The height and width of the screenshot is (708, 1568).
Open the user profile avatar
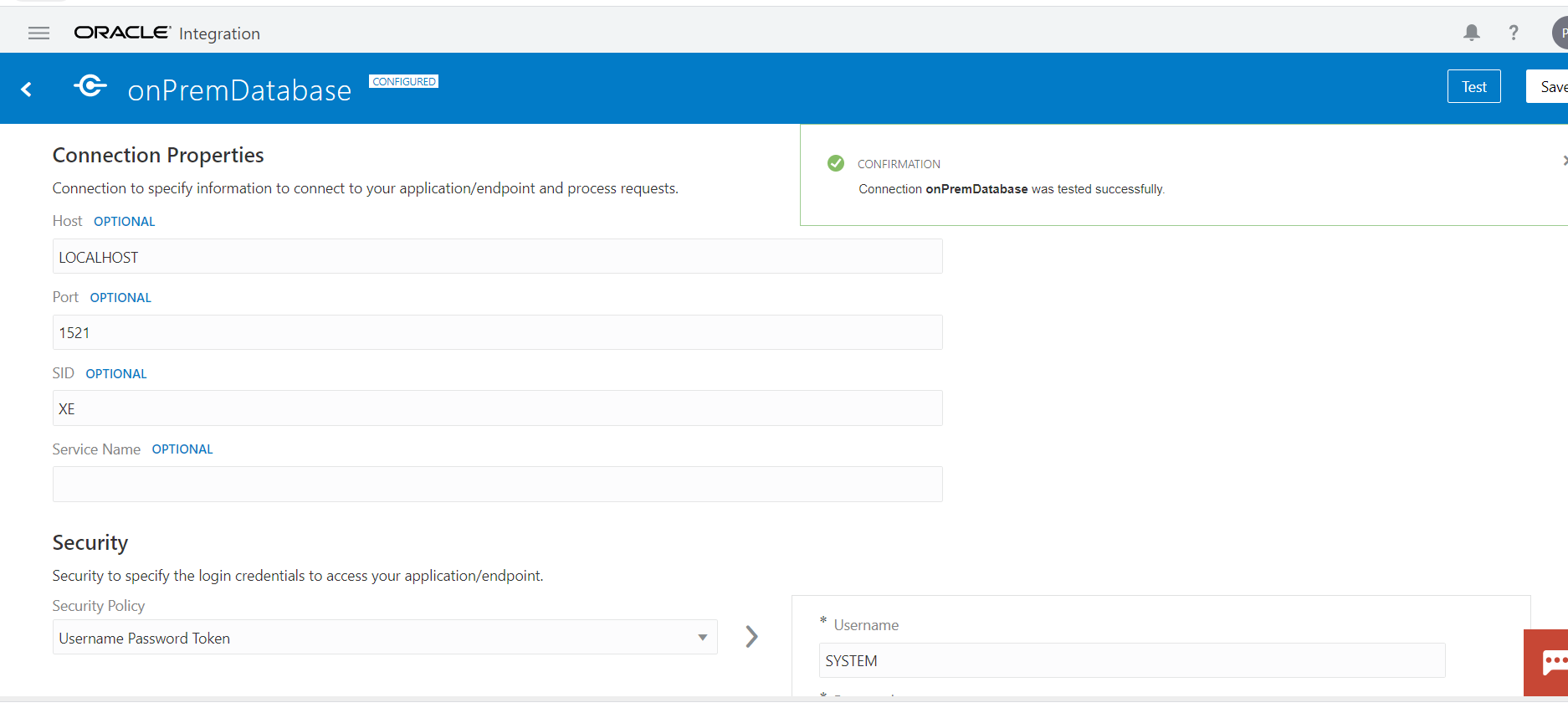pos(1560,33)
